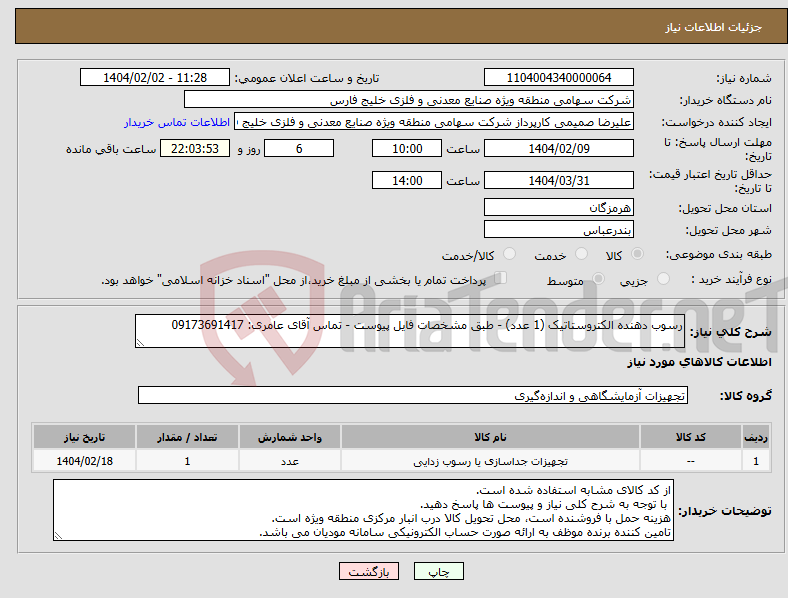Select the کالا radio button

[x=637, y=254]
